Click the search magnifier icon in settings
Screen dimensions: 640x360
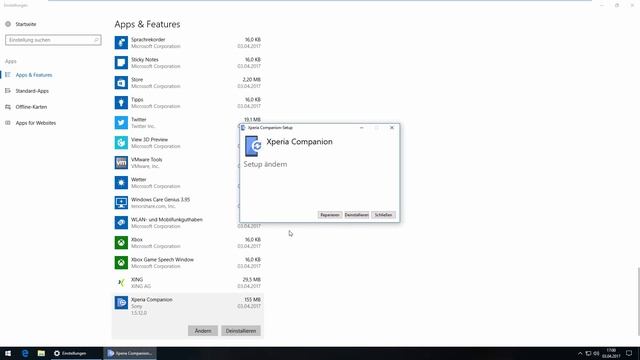[96, 40]
